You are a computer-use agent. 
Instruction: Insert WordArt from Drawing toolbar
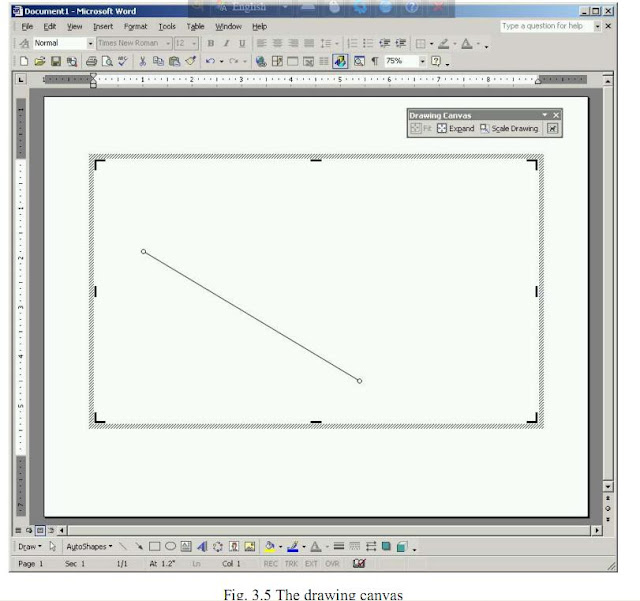(x=202, y=546)
